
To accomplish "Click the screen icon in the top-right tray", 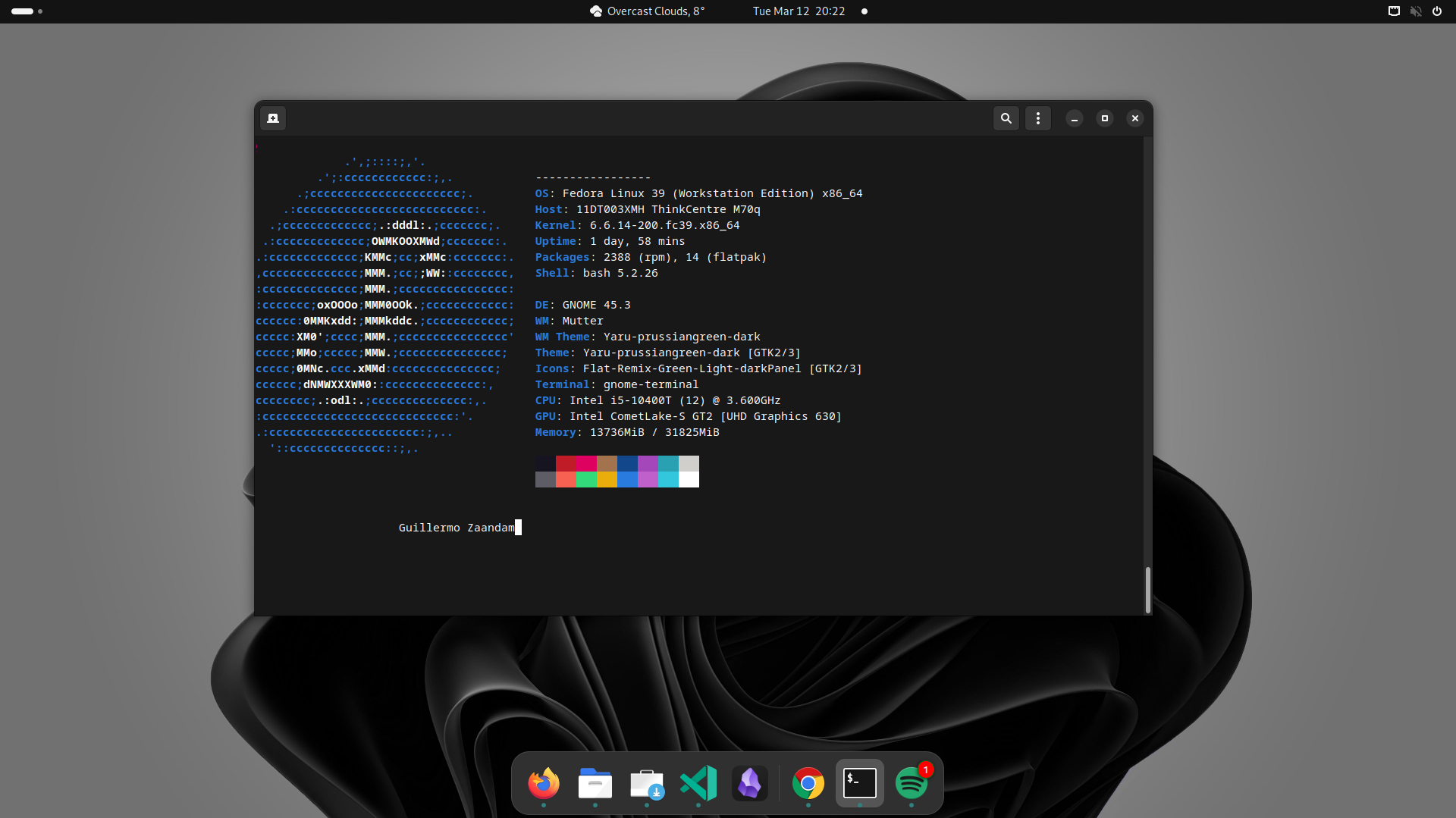I will tap(1394, 11).
